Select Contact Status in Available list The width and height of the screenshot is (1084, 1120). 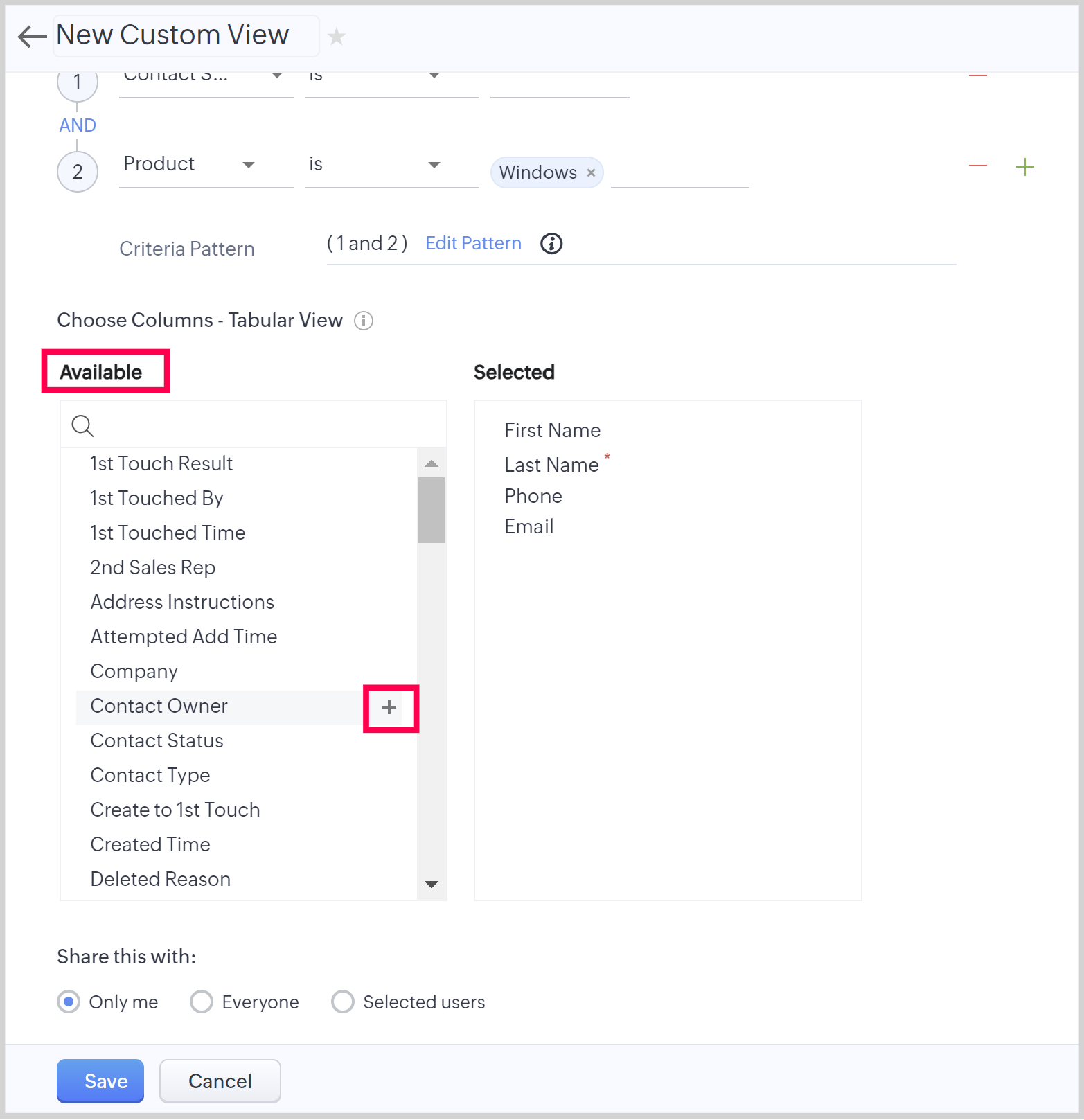tap(157, 741)
